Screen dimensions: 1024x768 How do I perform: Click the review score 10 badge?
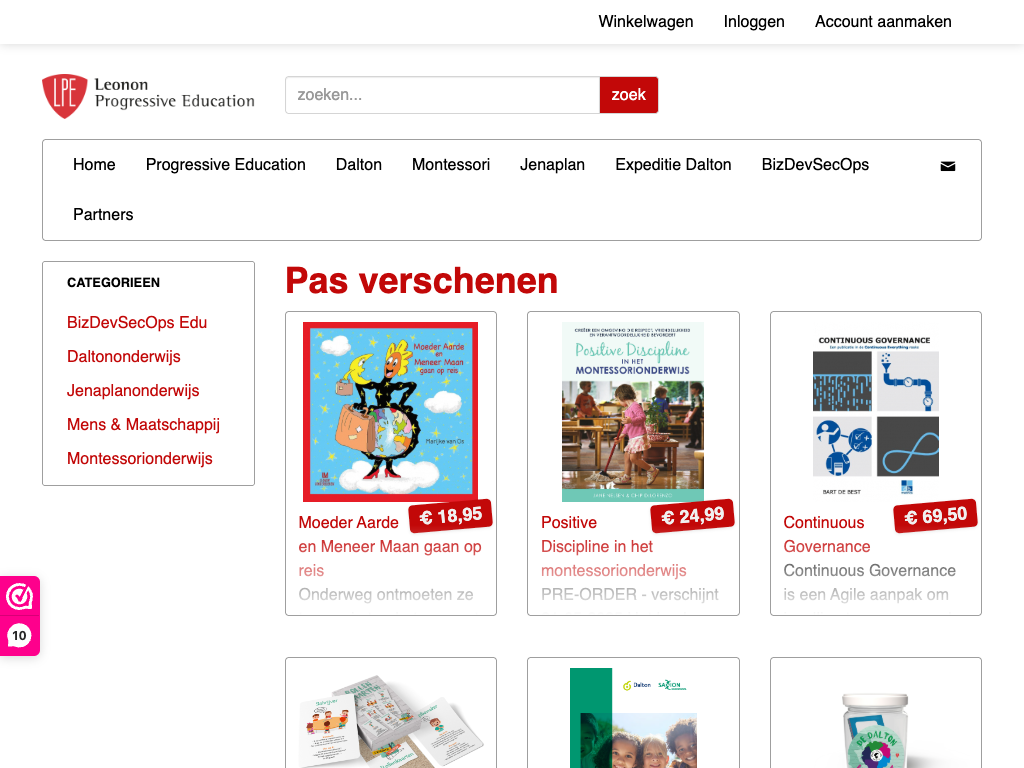point(20,635)
